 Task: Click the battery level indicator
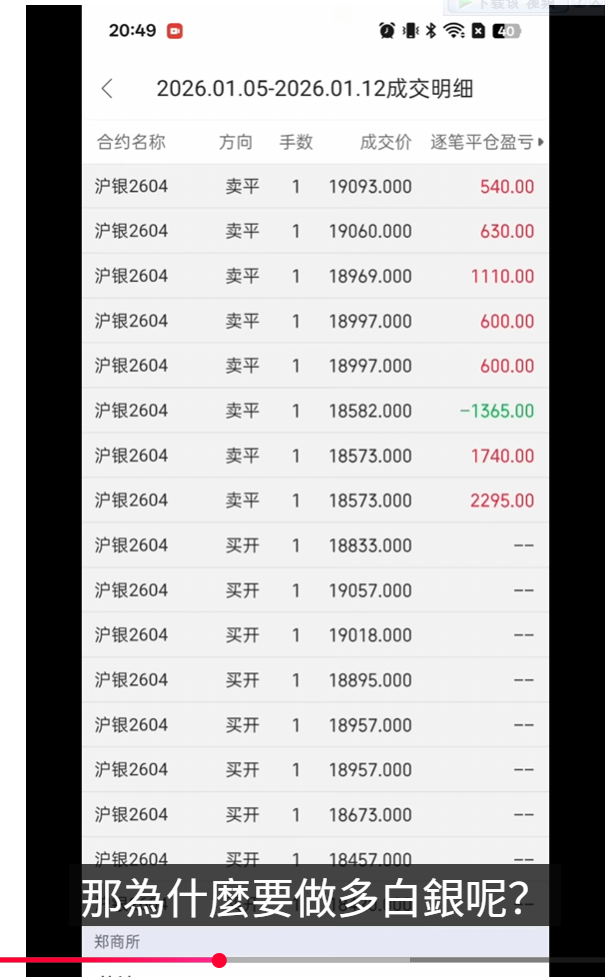pyautogui.click(x=506, y=31)
